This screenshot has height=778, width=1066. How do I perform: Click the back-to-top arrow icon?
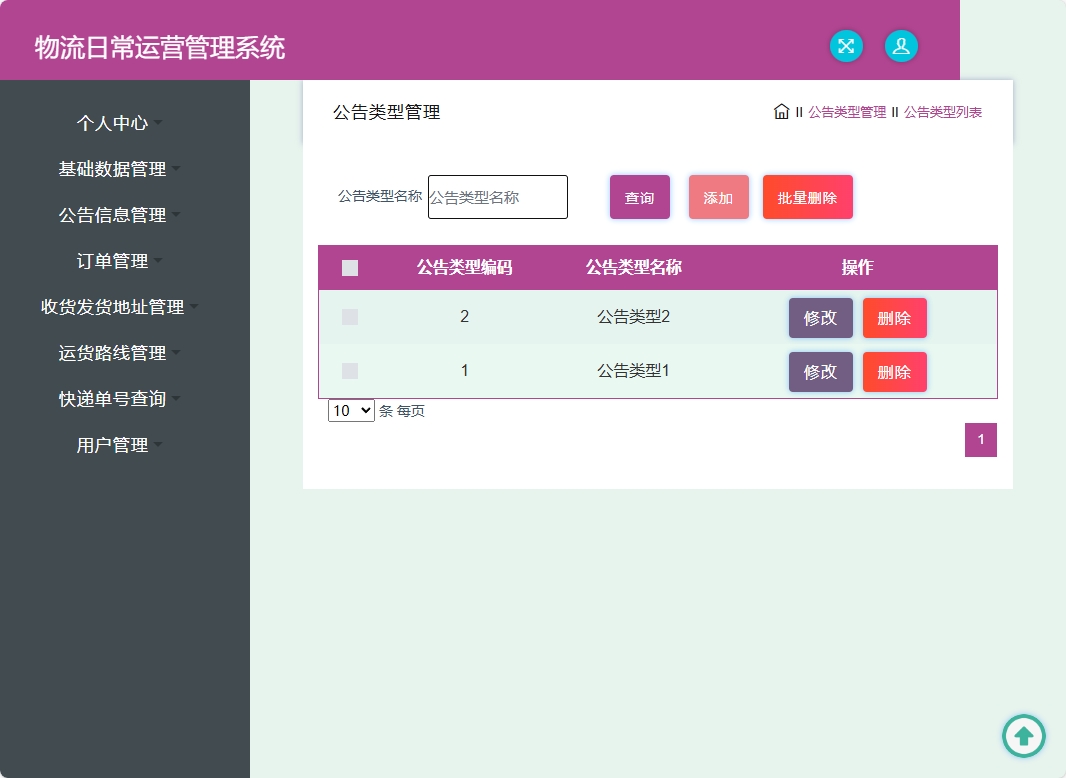(x=1023, y=736)
